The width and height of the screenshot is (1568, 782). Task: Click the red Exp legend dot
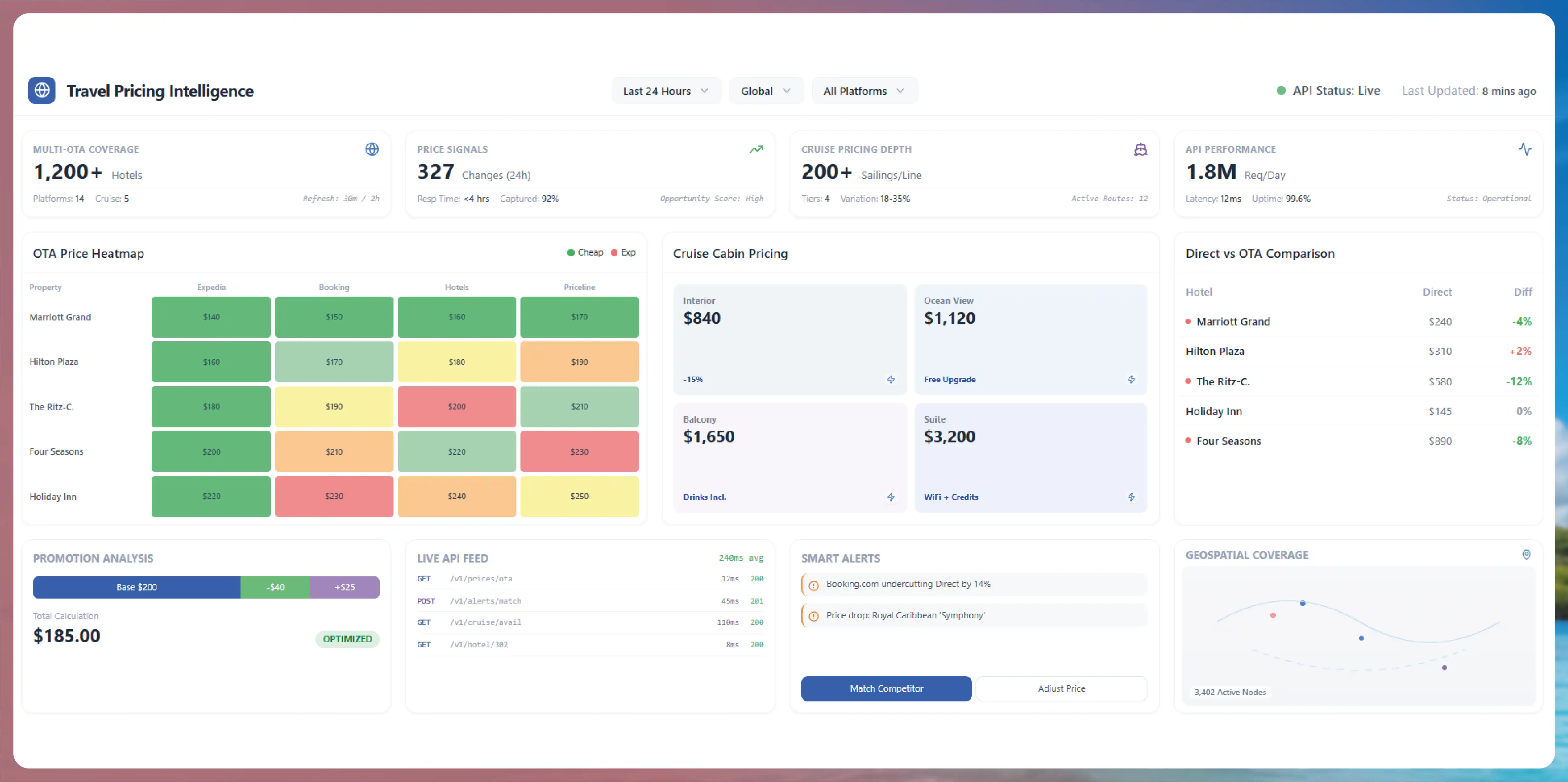tap(614, 252)
